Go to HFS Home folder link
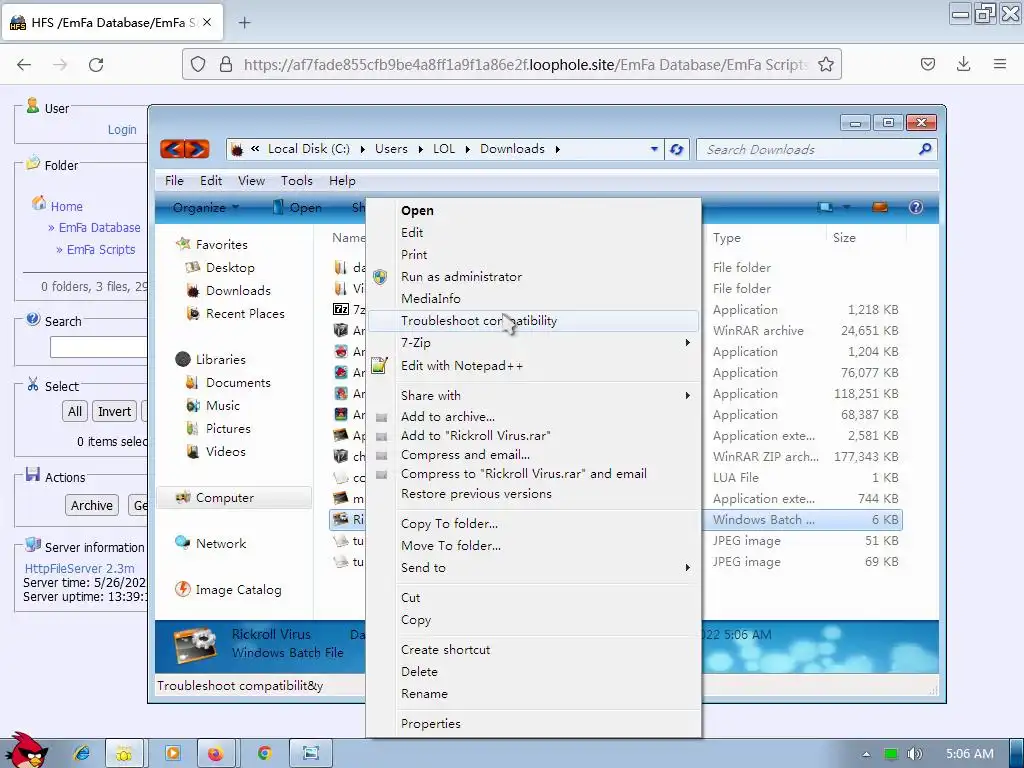The image size is (1024, 768). [x=67, y=206]
